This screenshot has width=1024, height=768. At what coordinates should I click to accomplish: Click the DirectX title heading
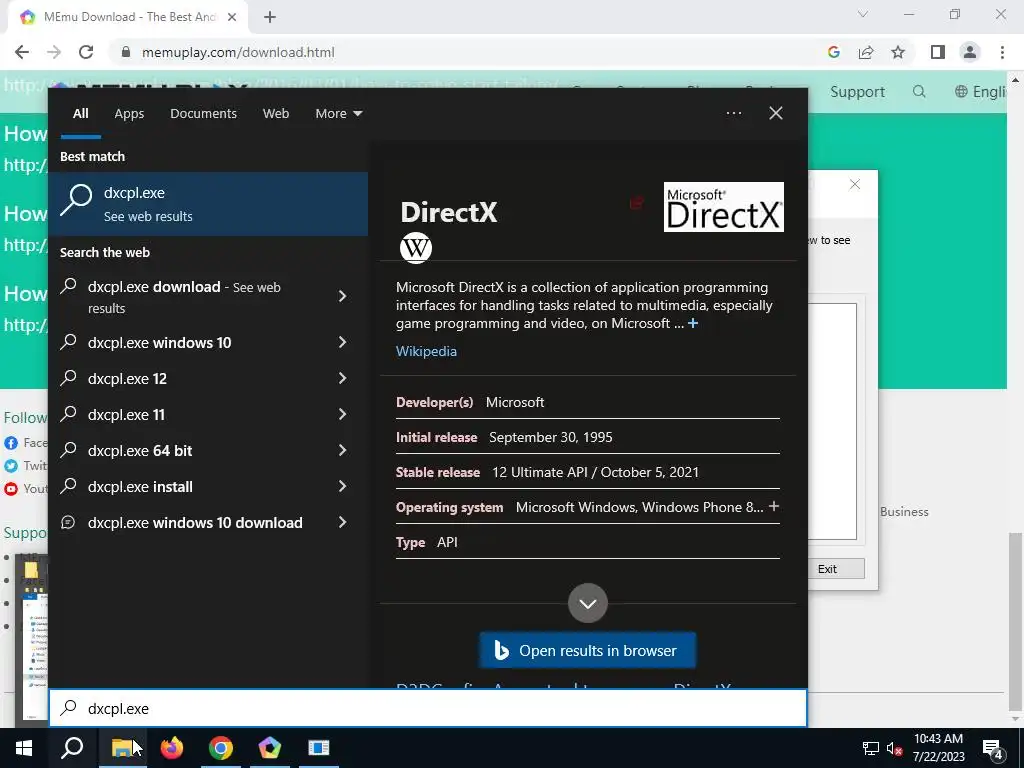coord(449,212)
